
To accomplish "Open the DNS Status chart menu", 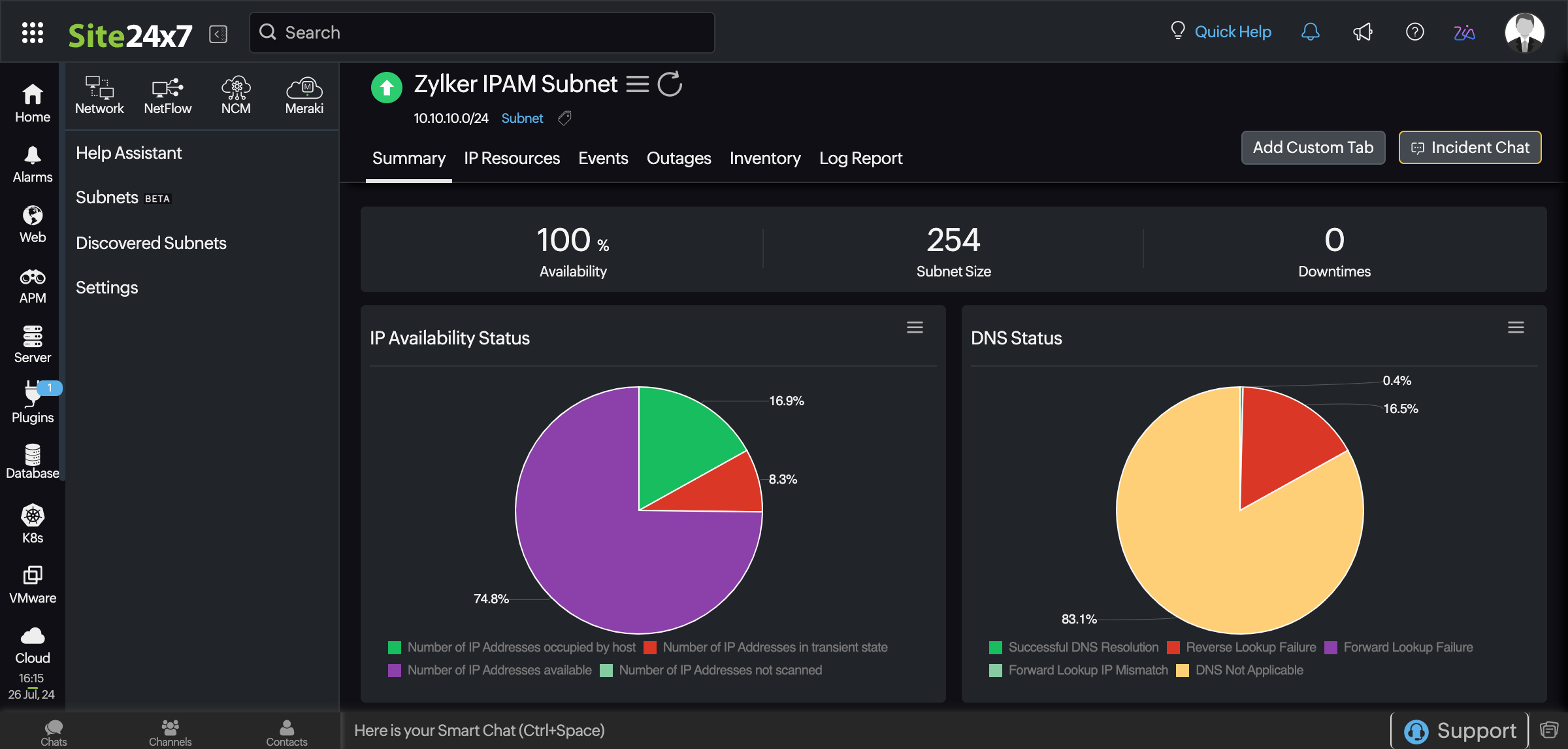I will [1516, 327].
